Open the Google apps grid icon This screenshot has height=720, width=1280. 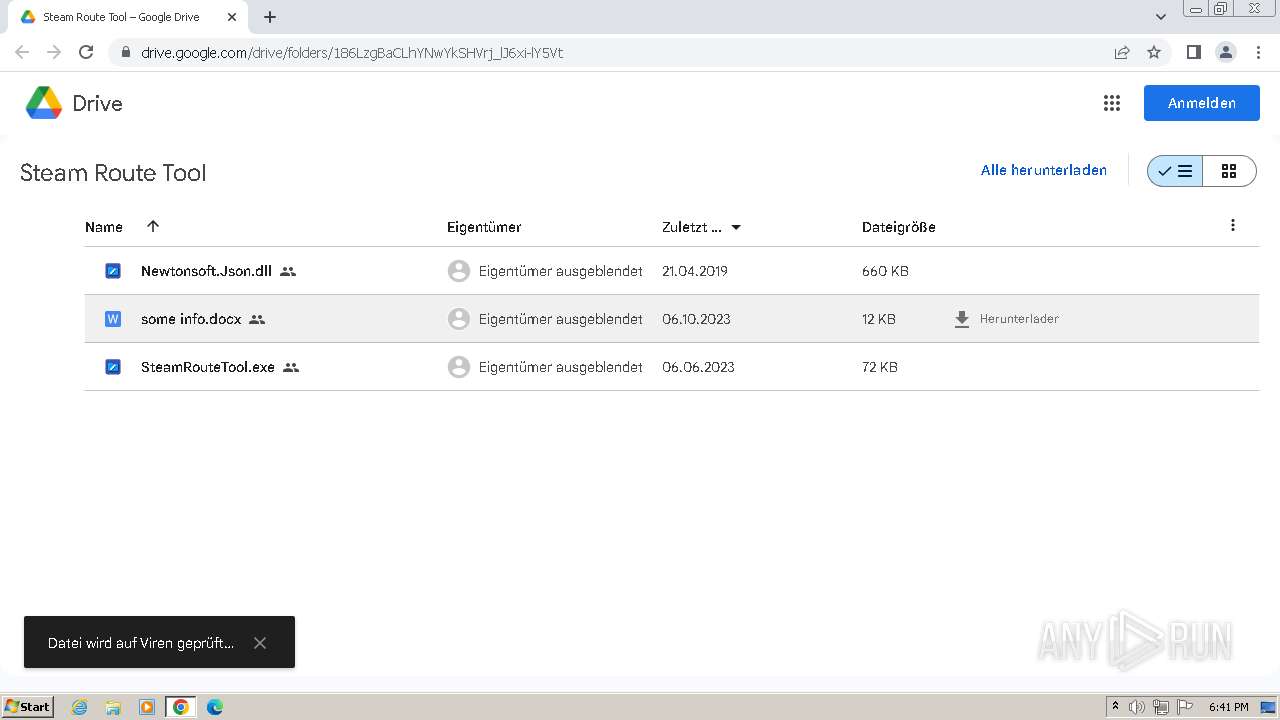[1111, 103]
